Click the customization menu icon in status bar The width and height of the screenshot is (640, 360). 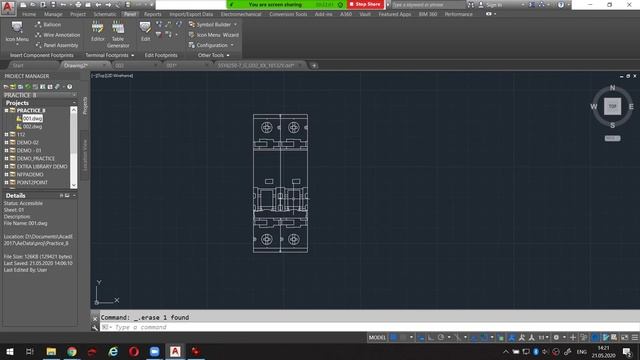click(635, 338)
